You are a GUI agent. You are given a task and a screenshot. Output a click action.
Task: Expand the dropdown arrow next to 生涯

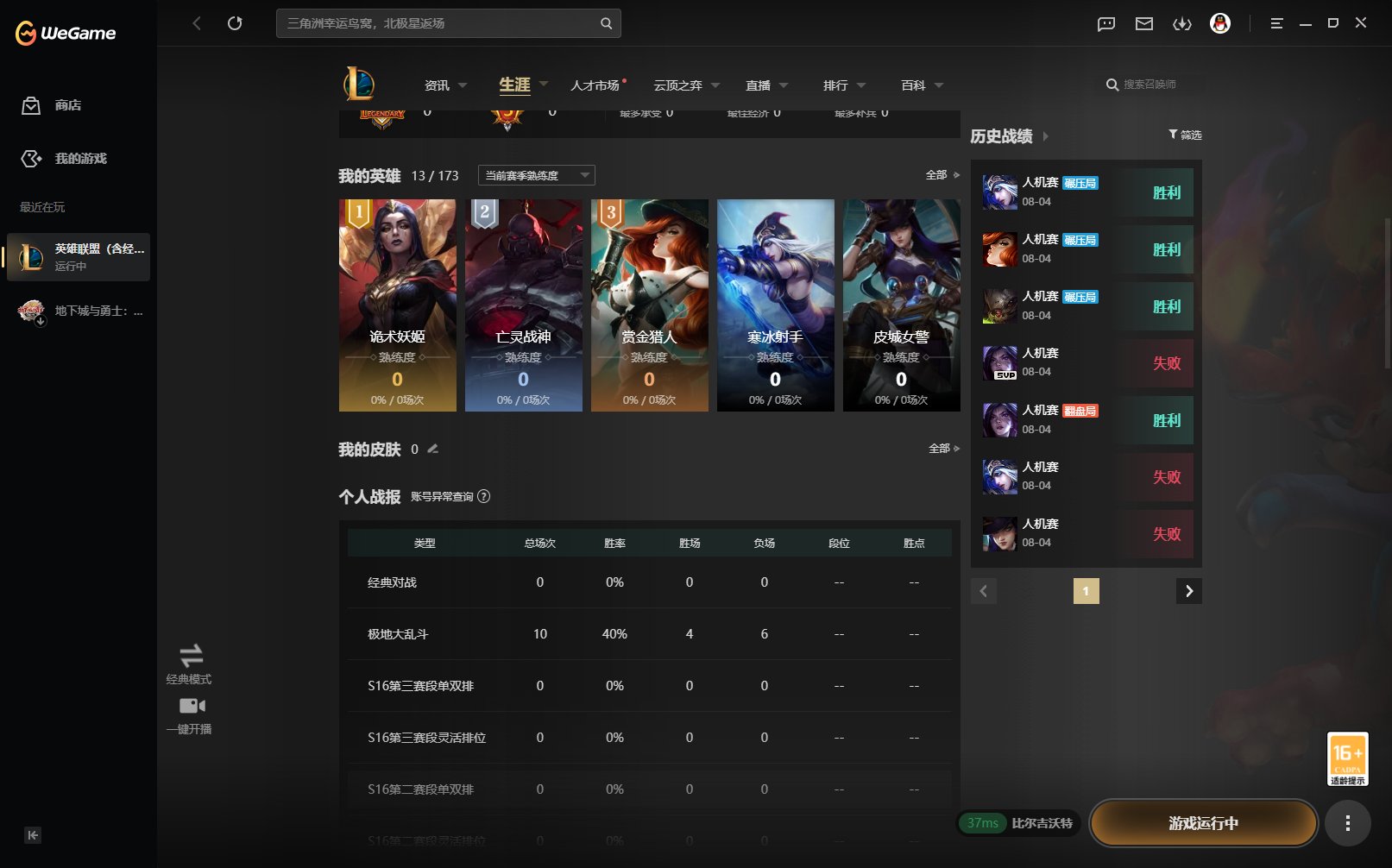click(x=544, y=84)
